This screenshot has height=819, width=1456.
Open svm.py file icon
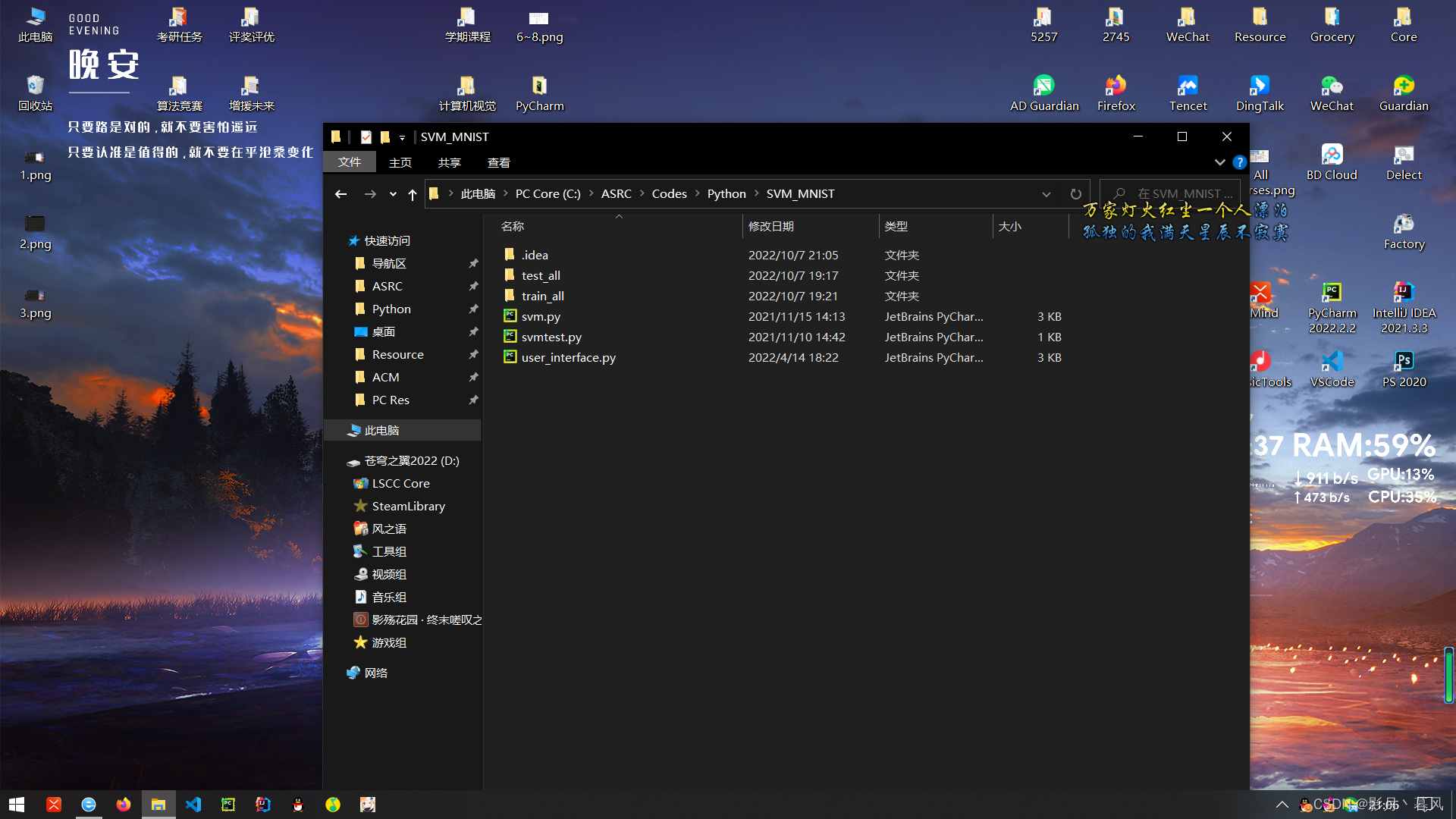click(510, 316)
